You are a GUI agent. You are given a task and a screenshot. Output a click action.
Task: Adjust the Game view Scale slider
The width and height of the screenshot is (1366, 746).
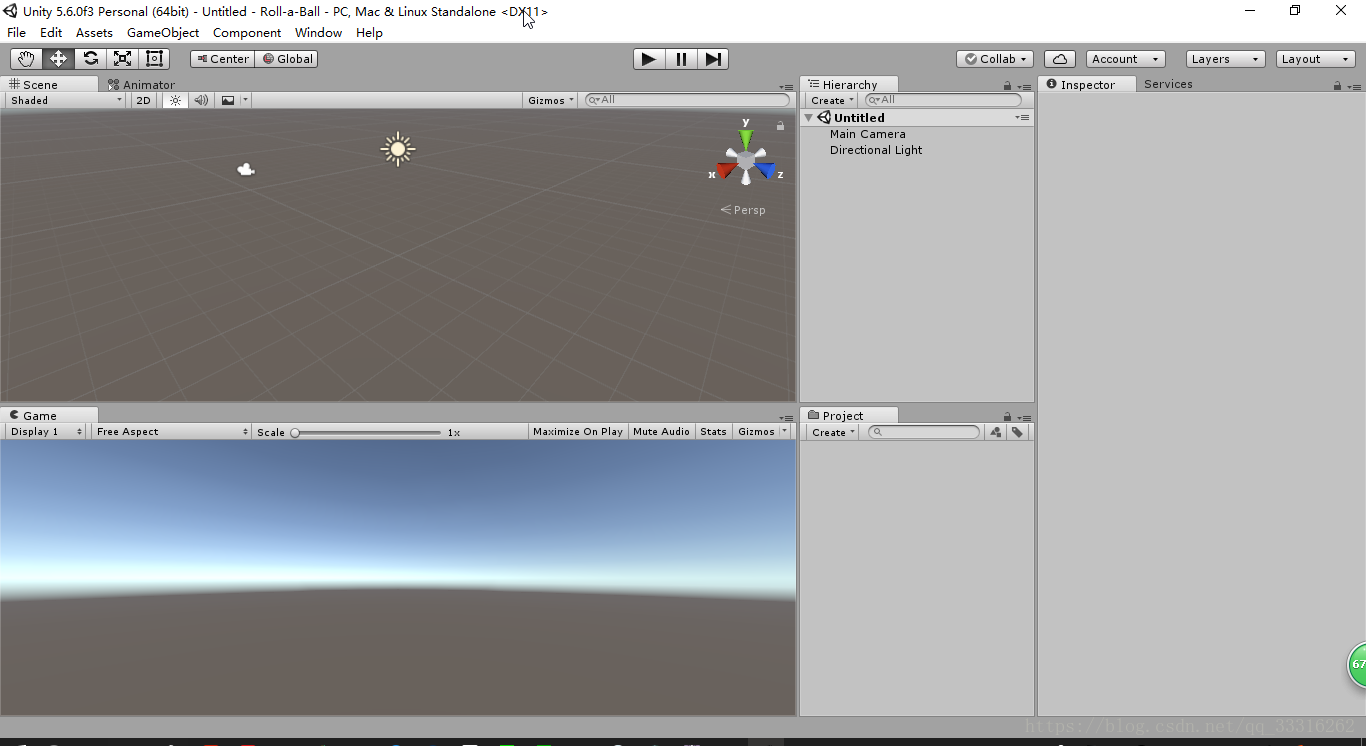click(x=367, y=433)
